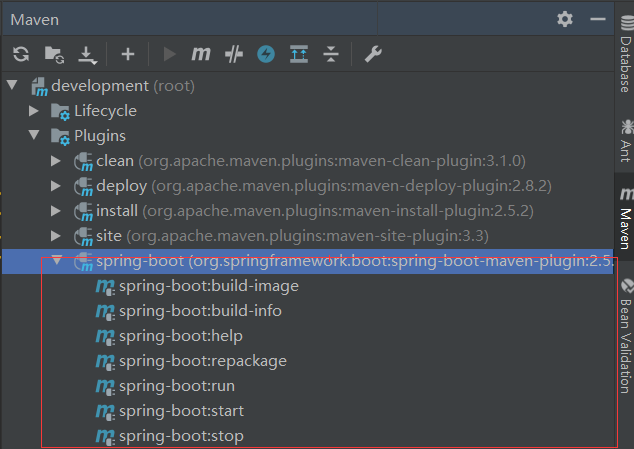Screen dimensions: 634x449
Task: Expand the Lifecycle node
Action: click(34, 110)
